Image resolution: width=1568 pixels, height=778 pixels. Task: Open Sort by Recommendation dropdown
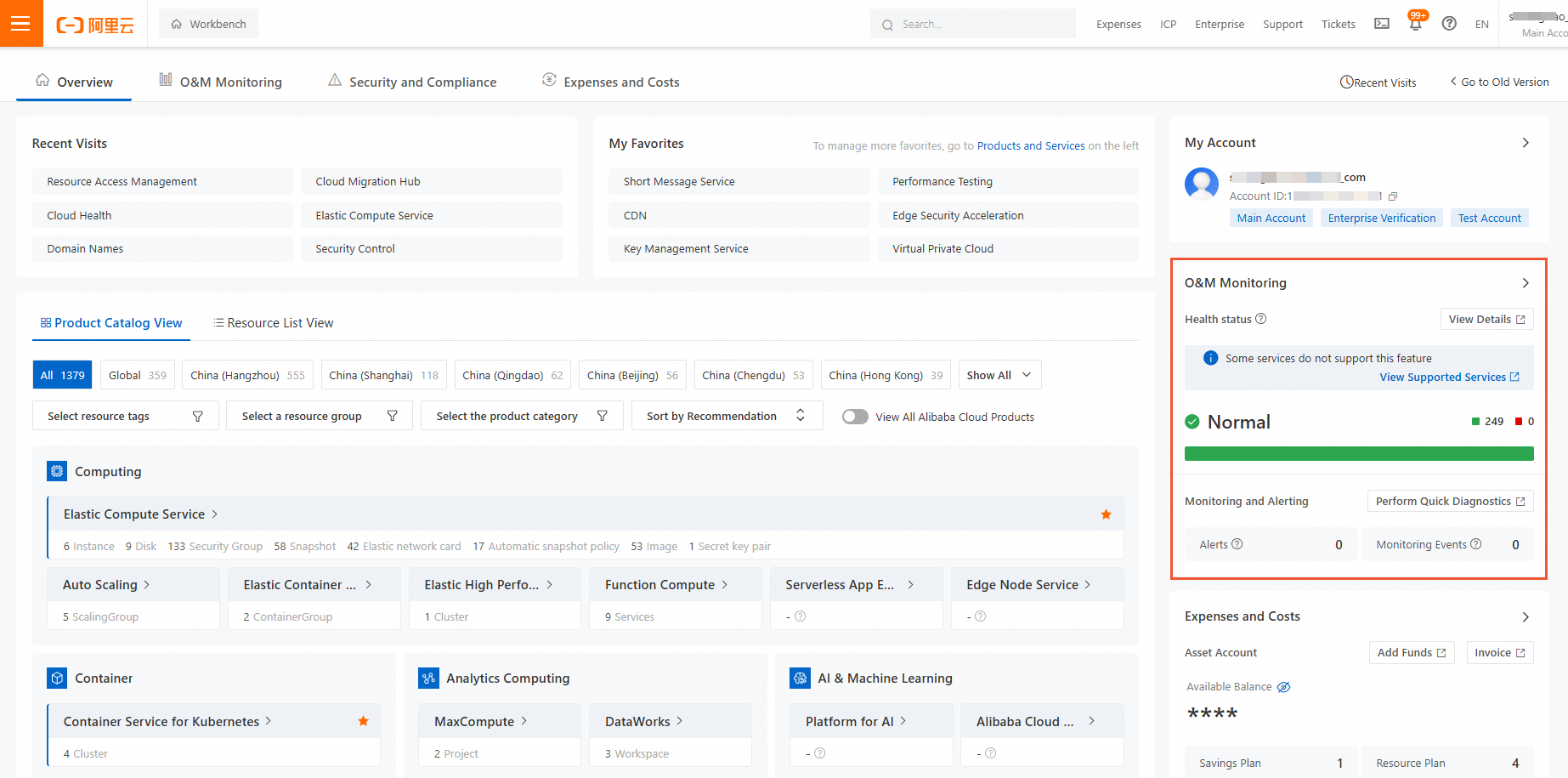727,416
